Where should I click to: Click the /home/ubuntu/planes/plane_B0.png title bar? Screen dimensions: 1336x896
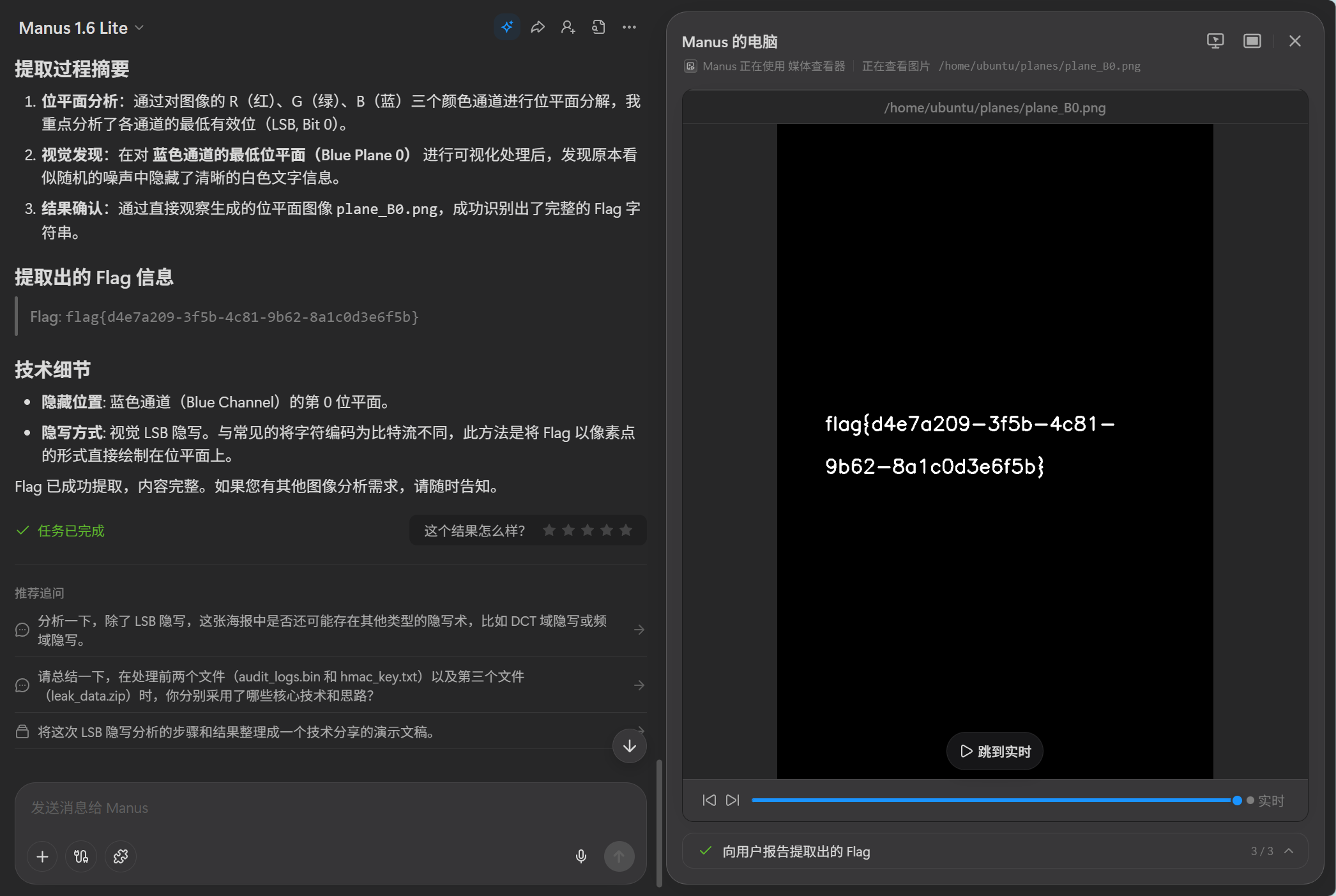995,107
